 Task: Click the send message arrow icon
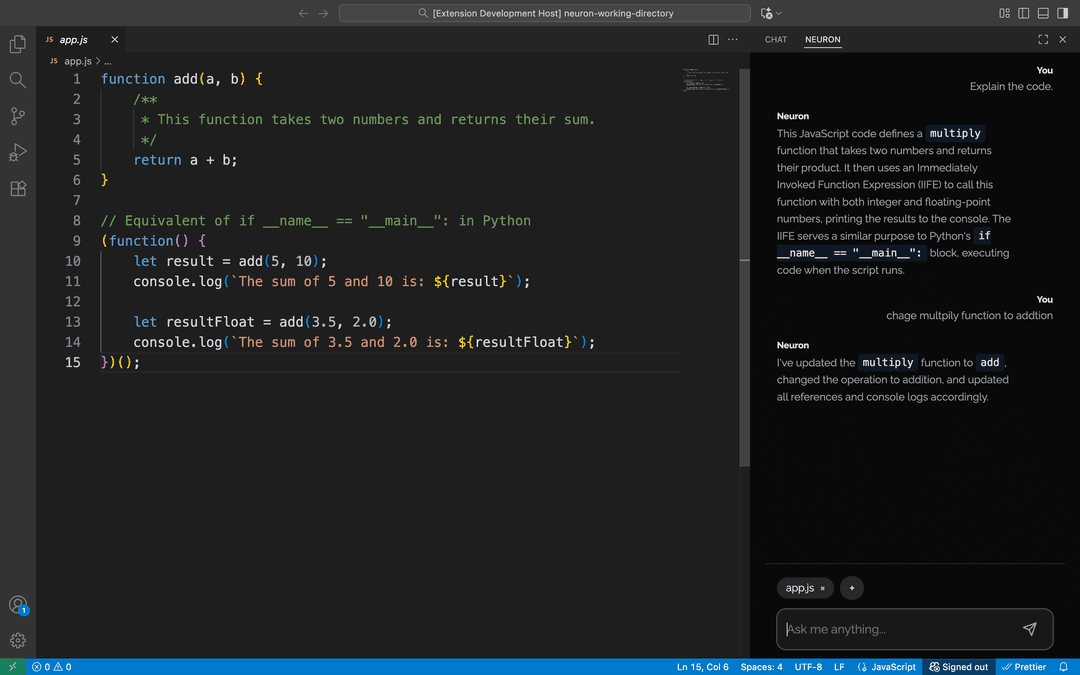pyautogui.click(x=1029, y=629)
